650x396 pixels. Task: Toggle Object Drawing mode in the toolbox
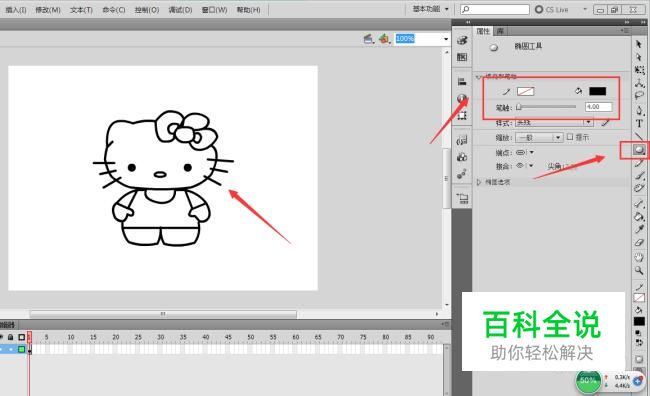639,359
